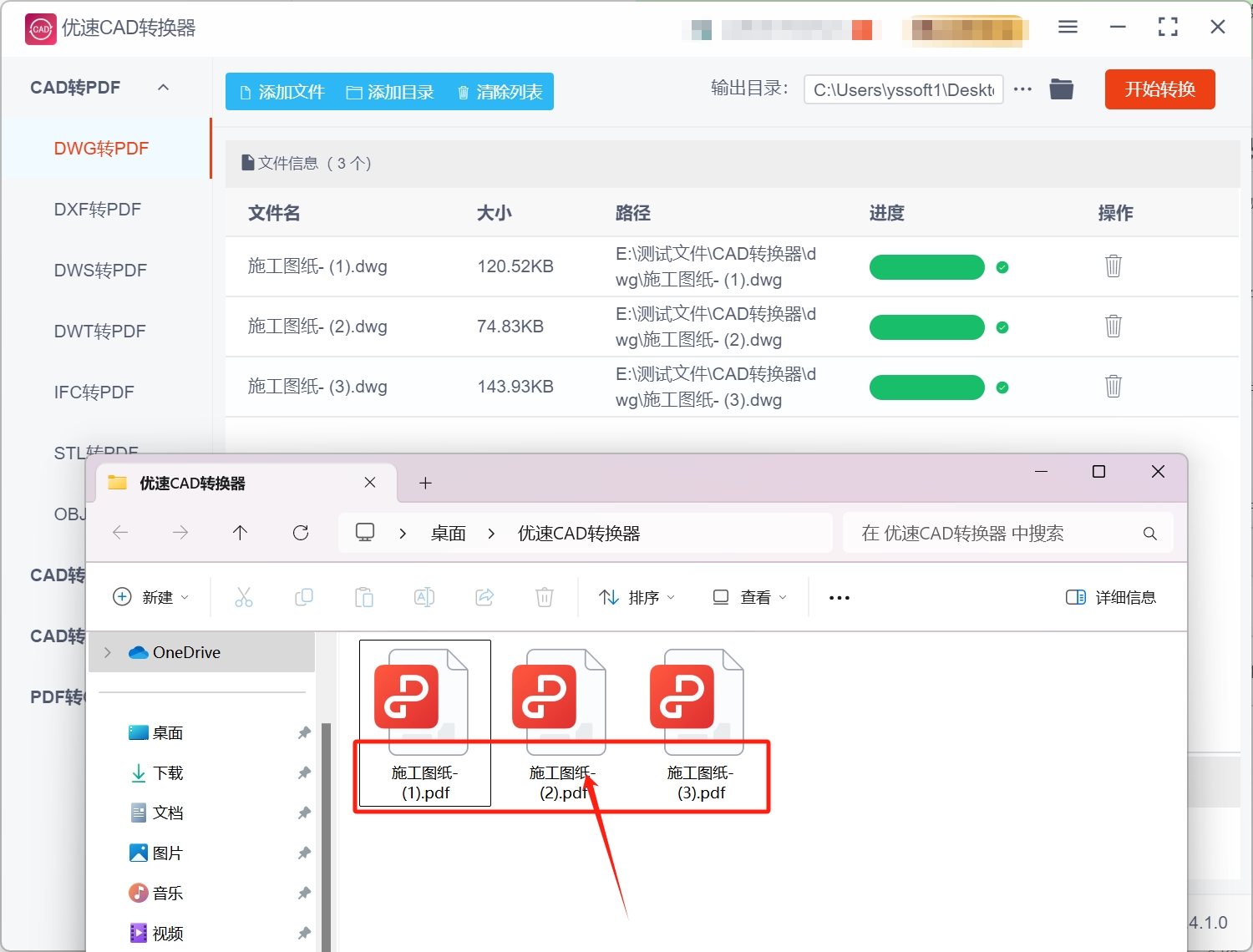Open the 新建 dropdown in Explorer
The height and width of the screenshot is (952, 1253).
[x=151, y=597]
